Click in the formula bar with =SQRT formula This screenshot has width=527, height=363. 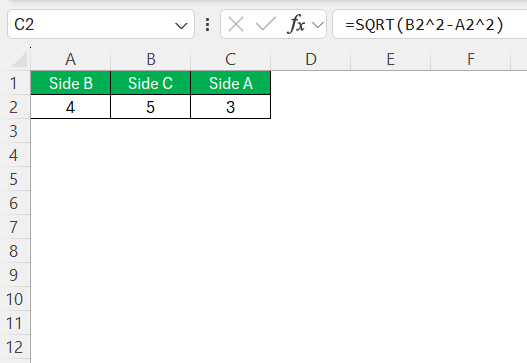coord(430,25)
